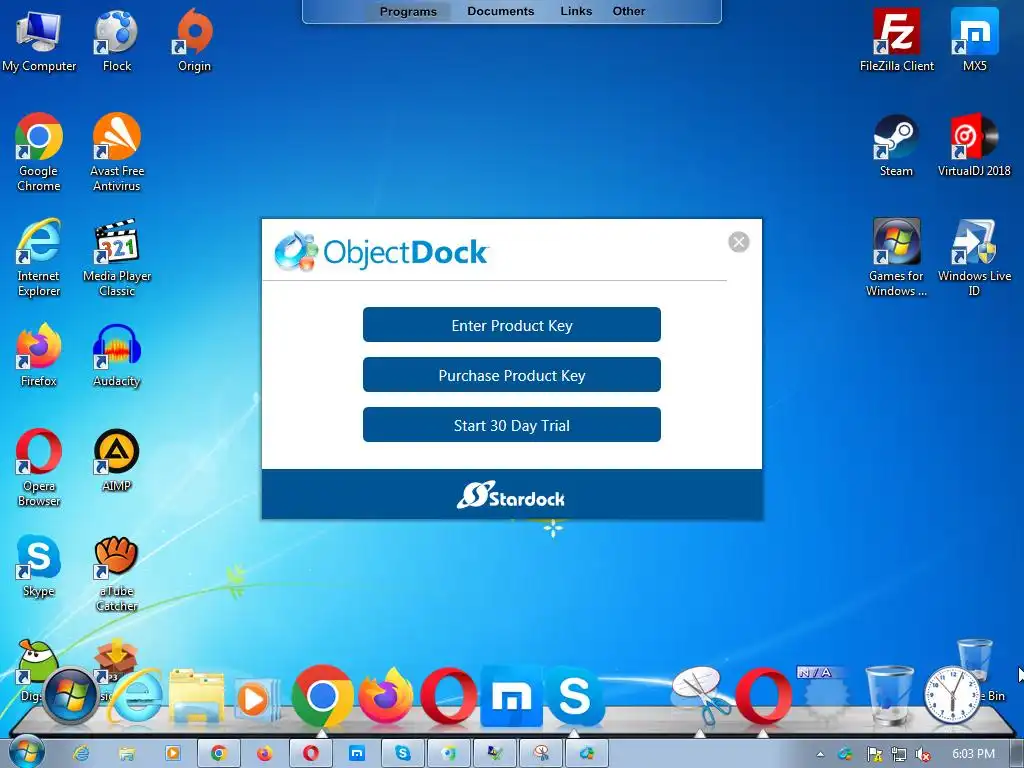Select the Opera Browser desktop shortcut
The width and height of the screenshot is (1024, 768).
point(39,468)
